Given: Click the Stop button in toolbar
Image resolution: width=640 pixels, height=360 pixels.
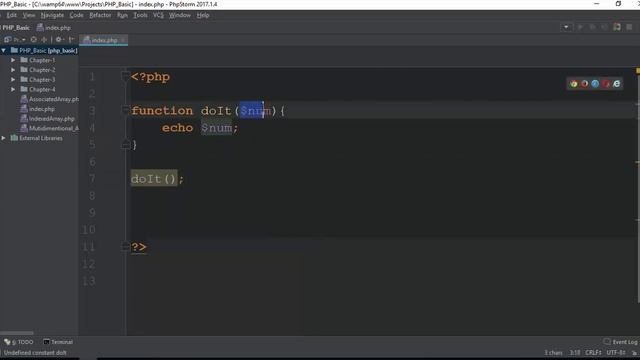Looking at the screenshot, I should [629, 27].
